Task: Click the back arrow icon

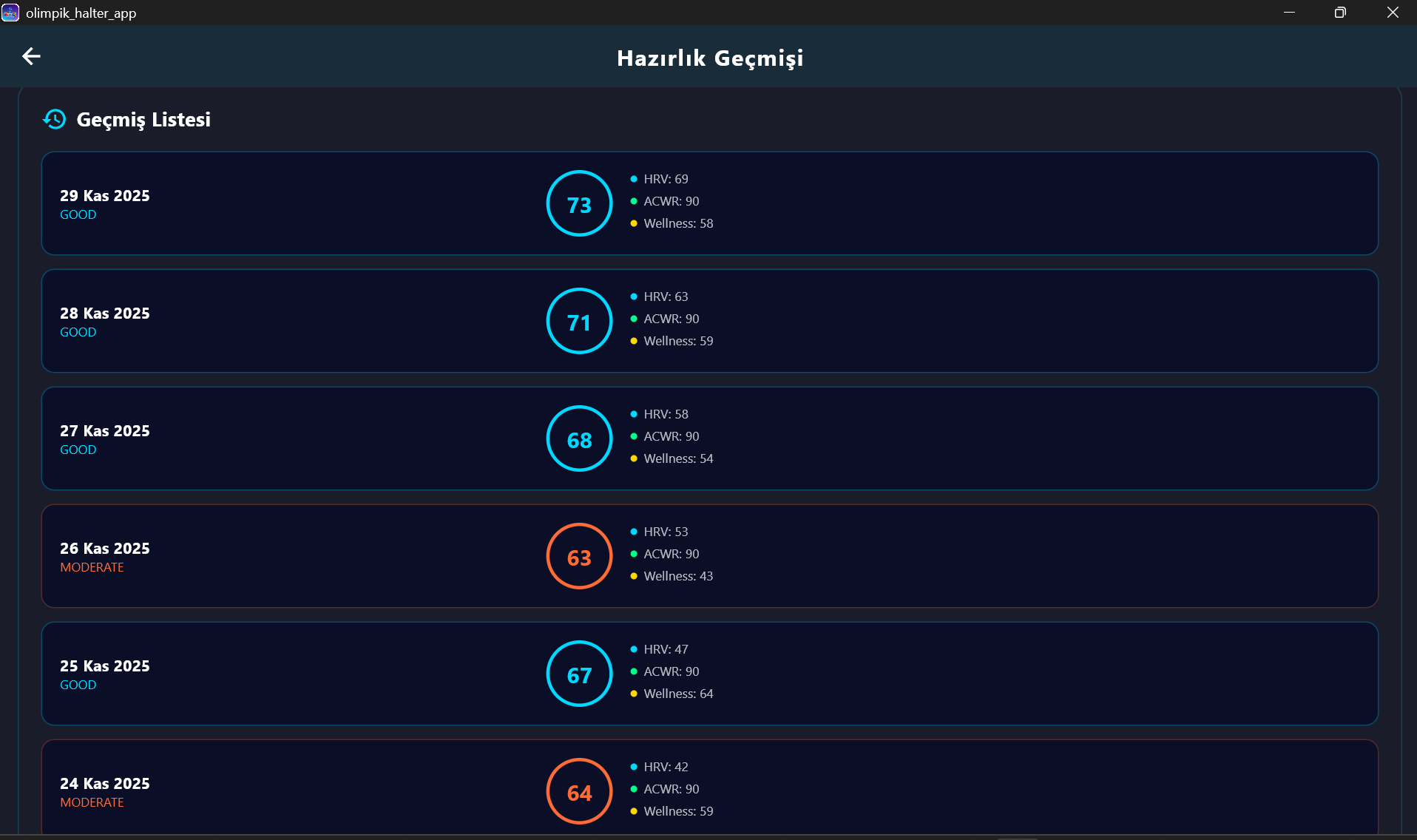Action: pos(31,56)
